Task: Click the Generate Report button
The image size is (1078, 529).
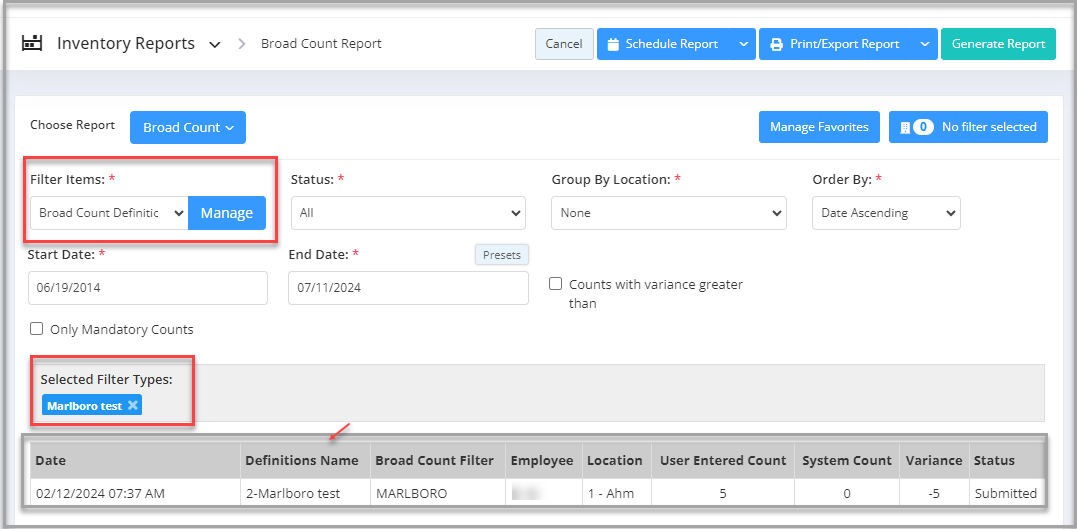Action: point(998,44)
